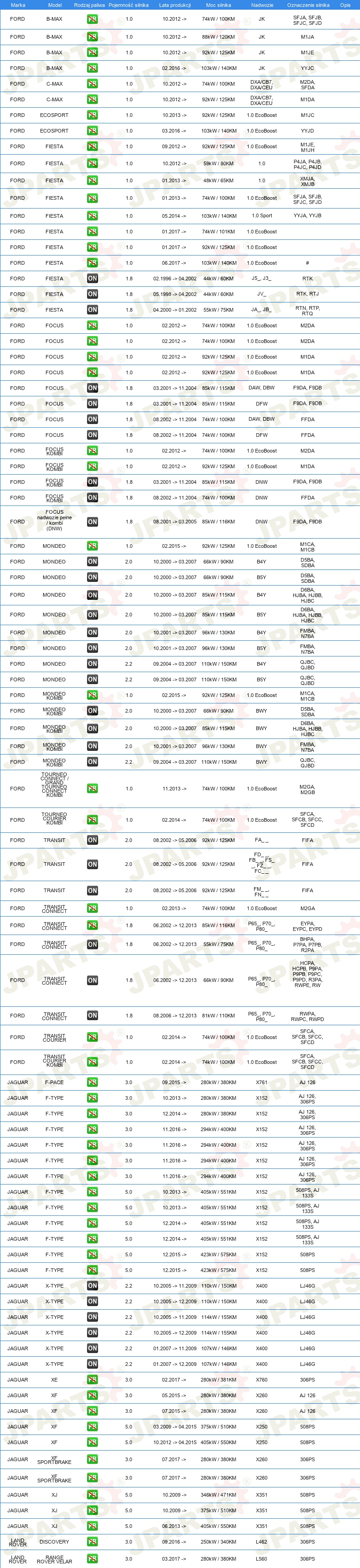Click the 'XE' model cell in the JAGUAR rows
The height and width of the screenshot is (1568, 360).
(x=54, y=1380)
